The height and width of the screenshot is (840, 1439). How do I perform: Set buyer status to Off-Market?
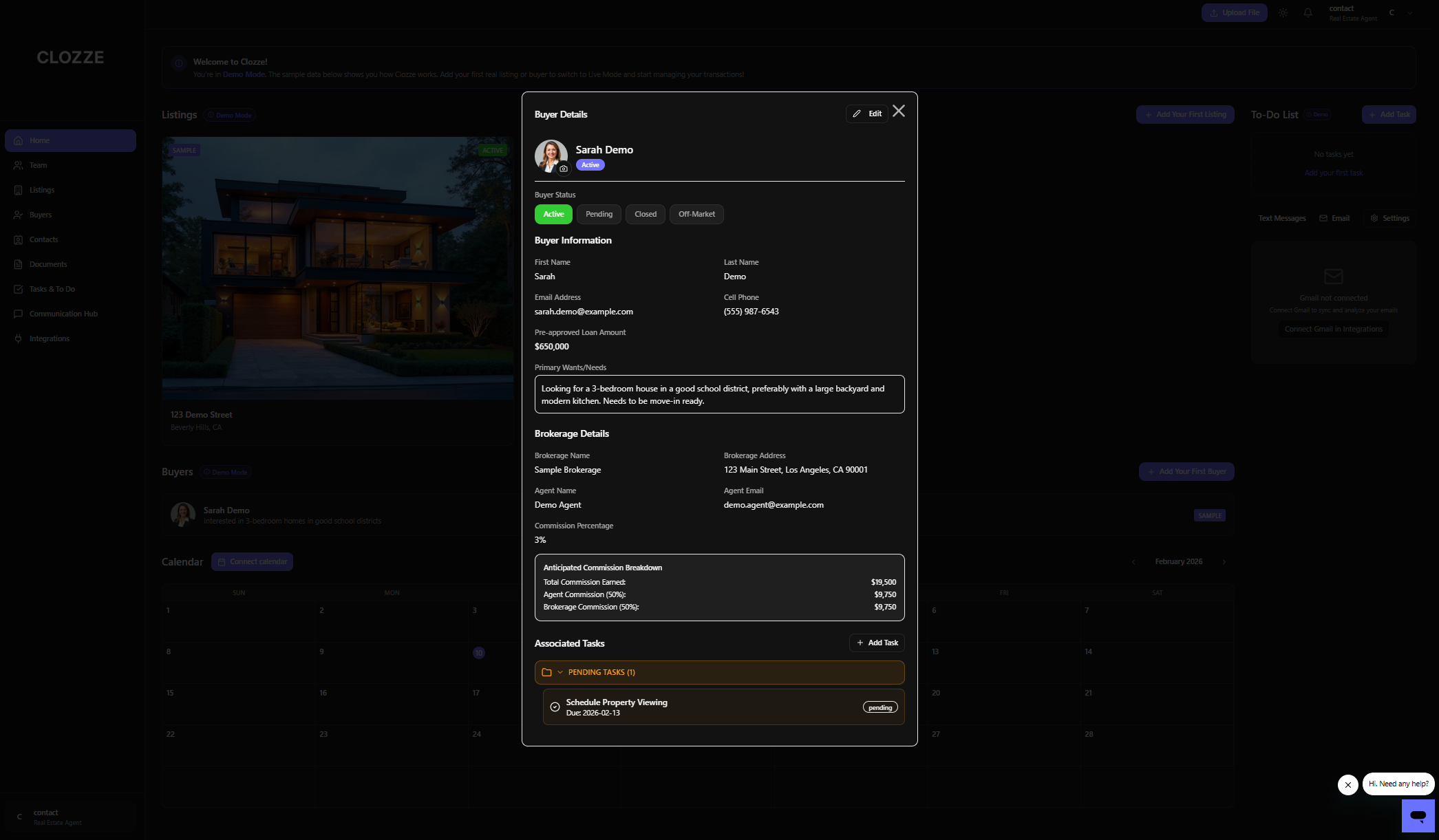[696, 214]
